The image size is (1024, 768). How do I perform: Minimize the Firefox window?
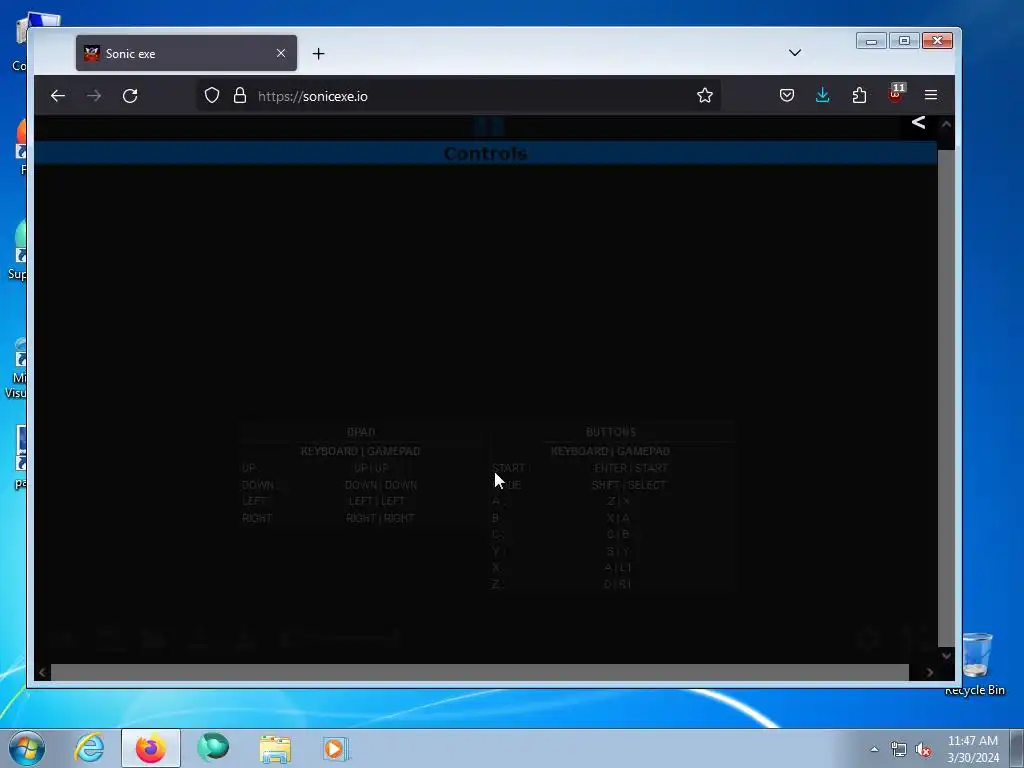click(871, 41)
